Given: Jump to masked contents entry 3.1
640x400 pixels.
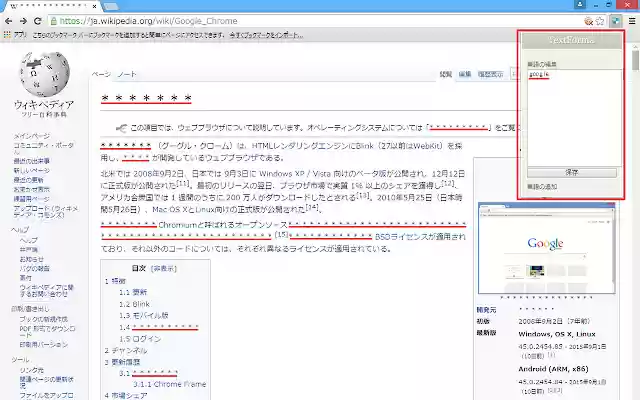Looking at the screenshot, I should pos(148,373).
